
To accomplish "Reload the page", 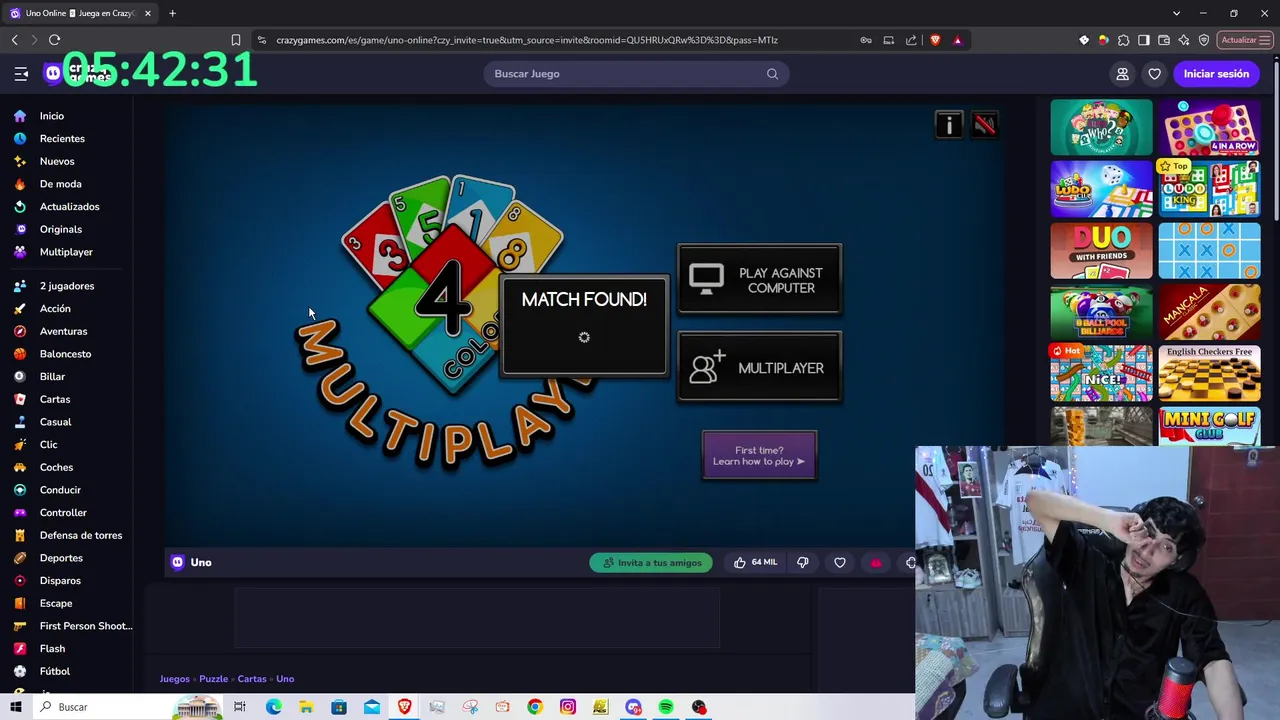I will [x=54, y=40].
